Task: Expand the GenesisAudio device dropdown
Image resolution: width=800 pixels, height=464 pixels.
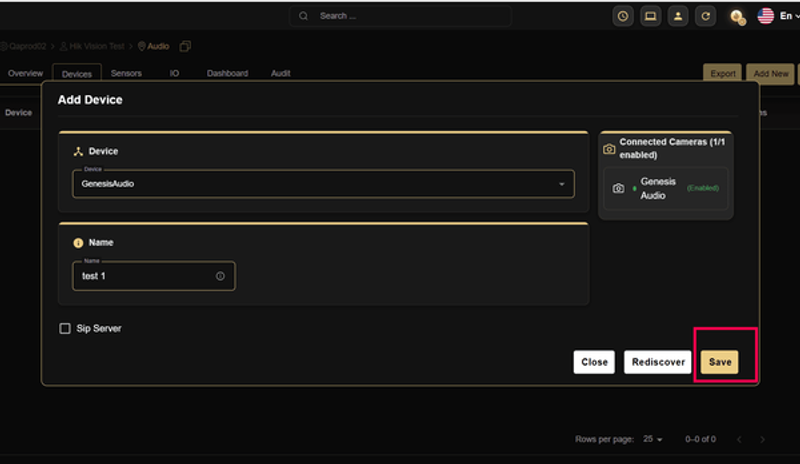Action: point(323,184)
